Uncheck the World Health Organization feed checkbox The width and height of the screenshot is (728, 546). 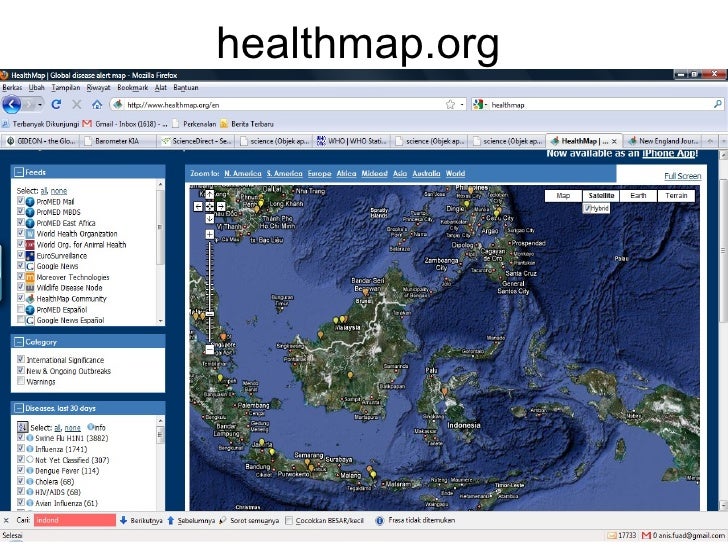20,233
